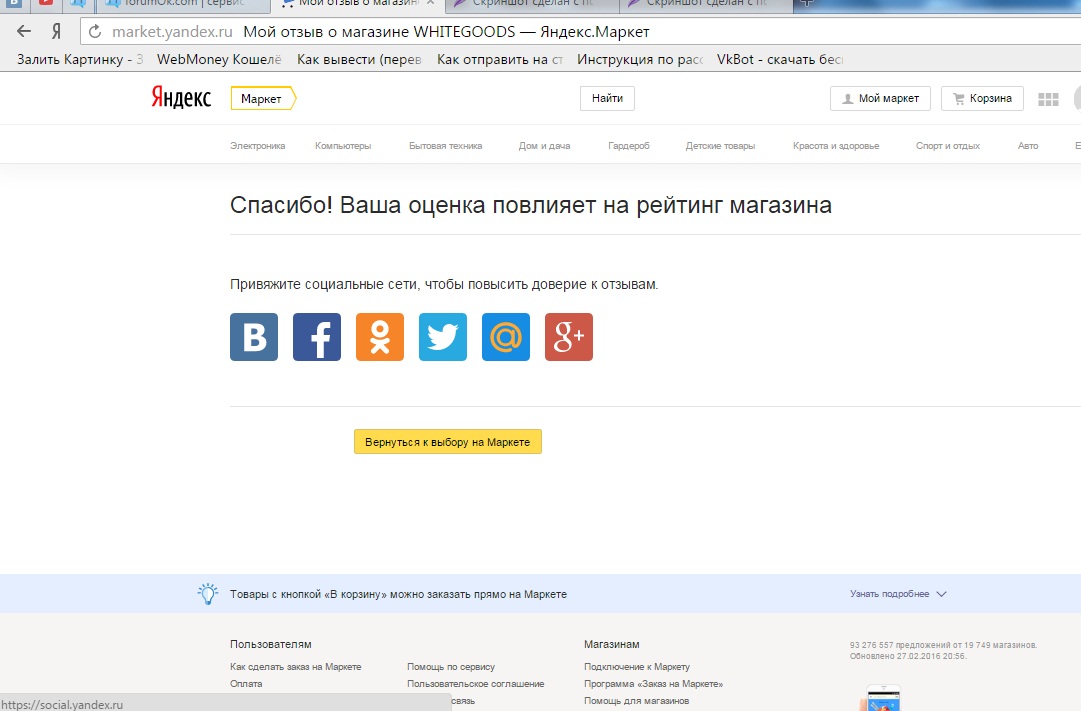Open Залить Картинку bookmark
The height and width of the screenshot is (711, 1081).
click(80, 59)
